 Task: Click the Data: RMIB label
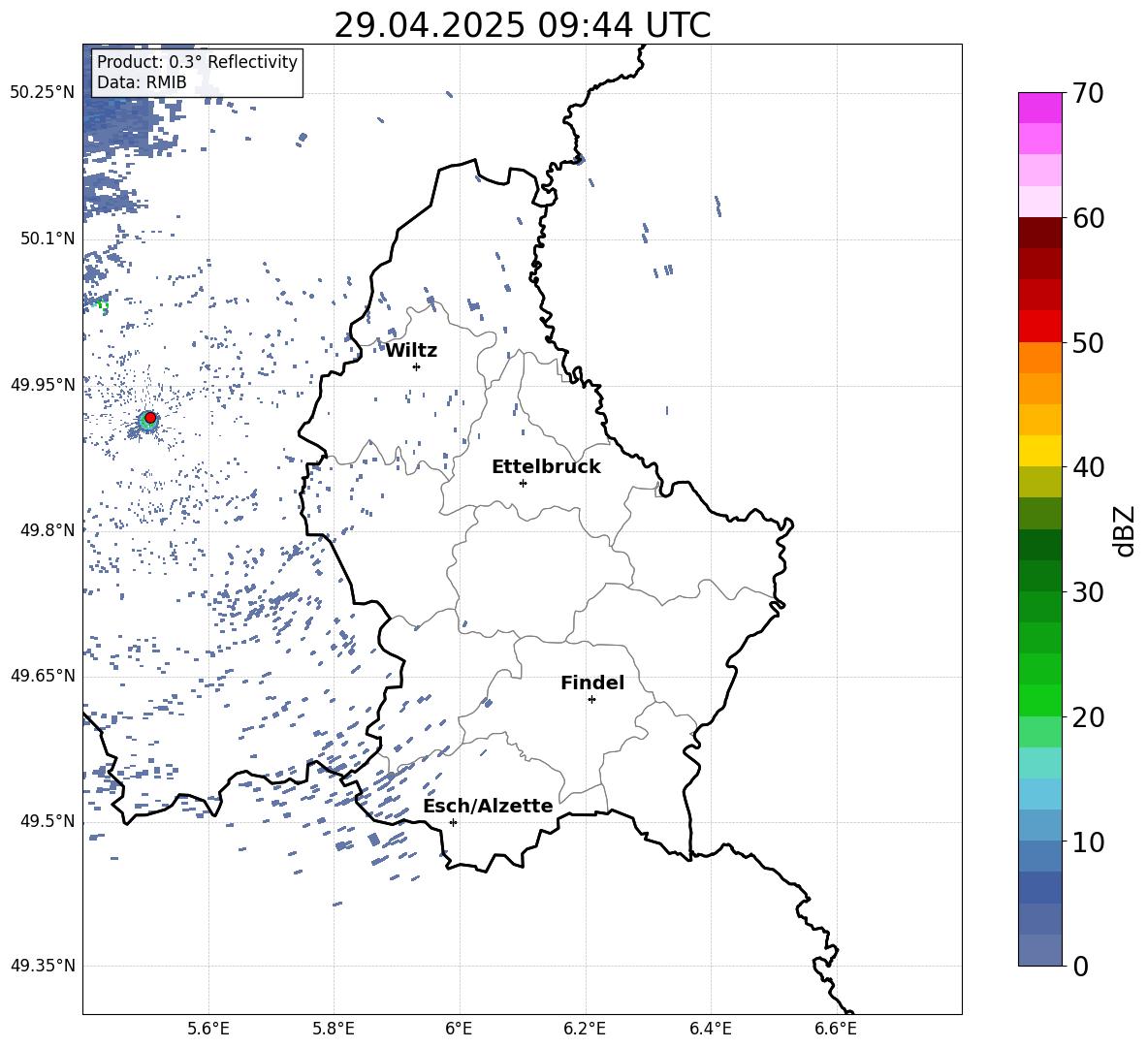coord(142,82)
